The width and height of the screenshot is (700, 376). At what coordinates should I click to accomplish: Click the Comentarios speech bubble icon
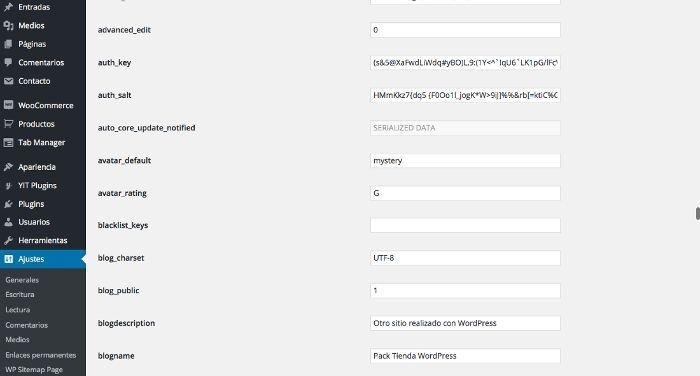[x=8, y=62]
